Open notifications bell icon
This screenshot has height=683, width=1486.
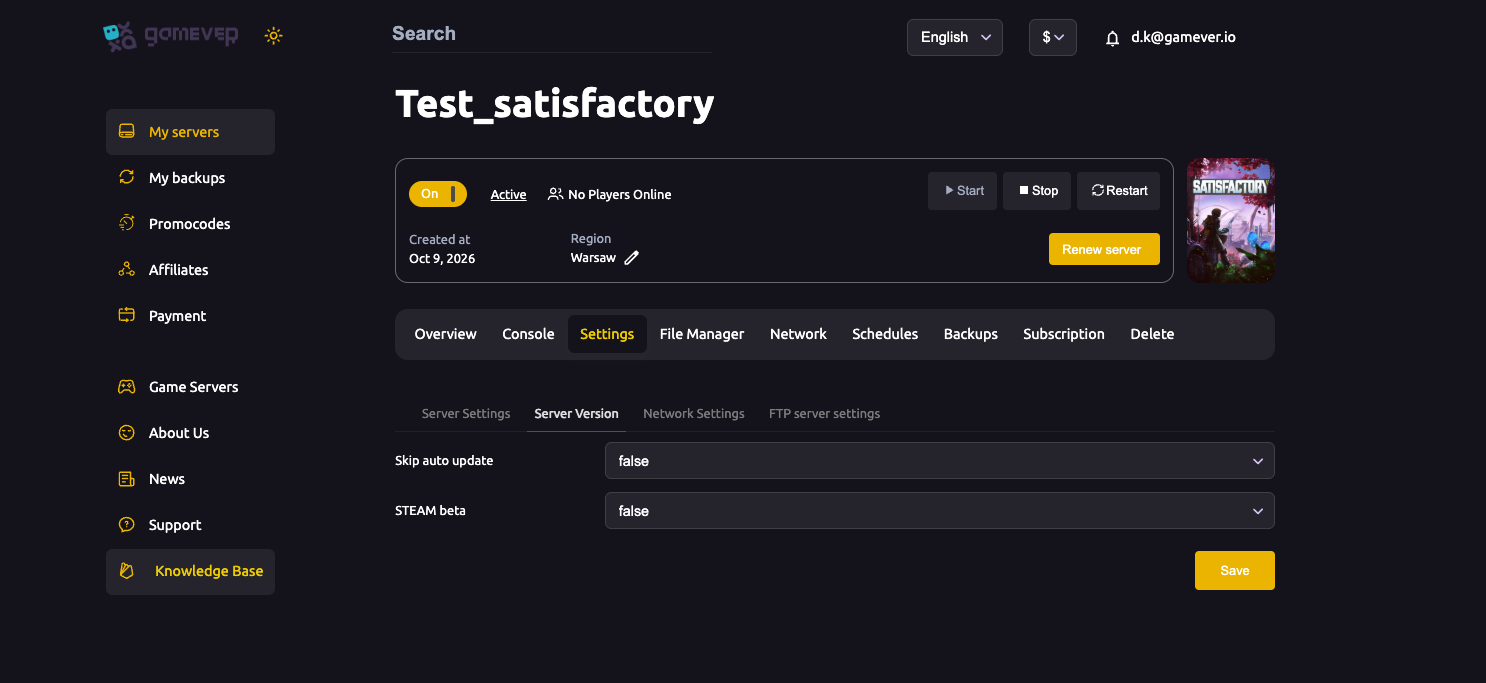coord(1112,38)
